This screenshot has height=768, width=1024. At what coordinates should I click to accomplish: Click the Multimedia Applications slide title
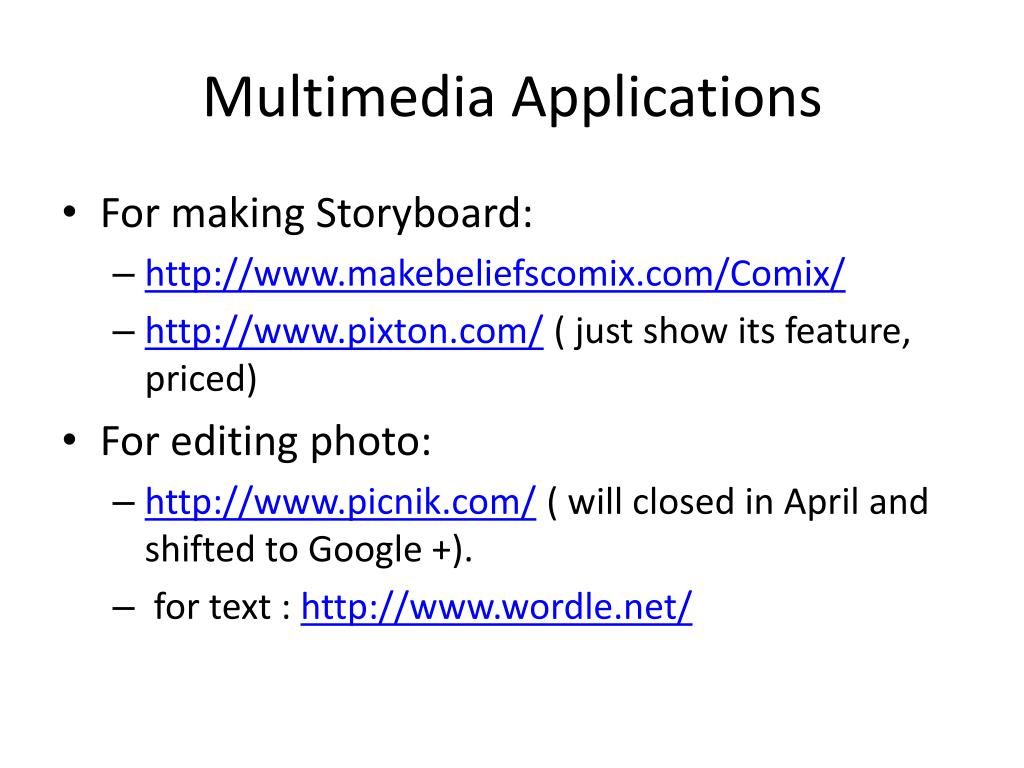click(513, 97)
